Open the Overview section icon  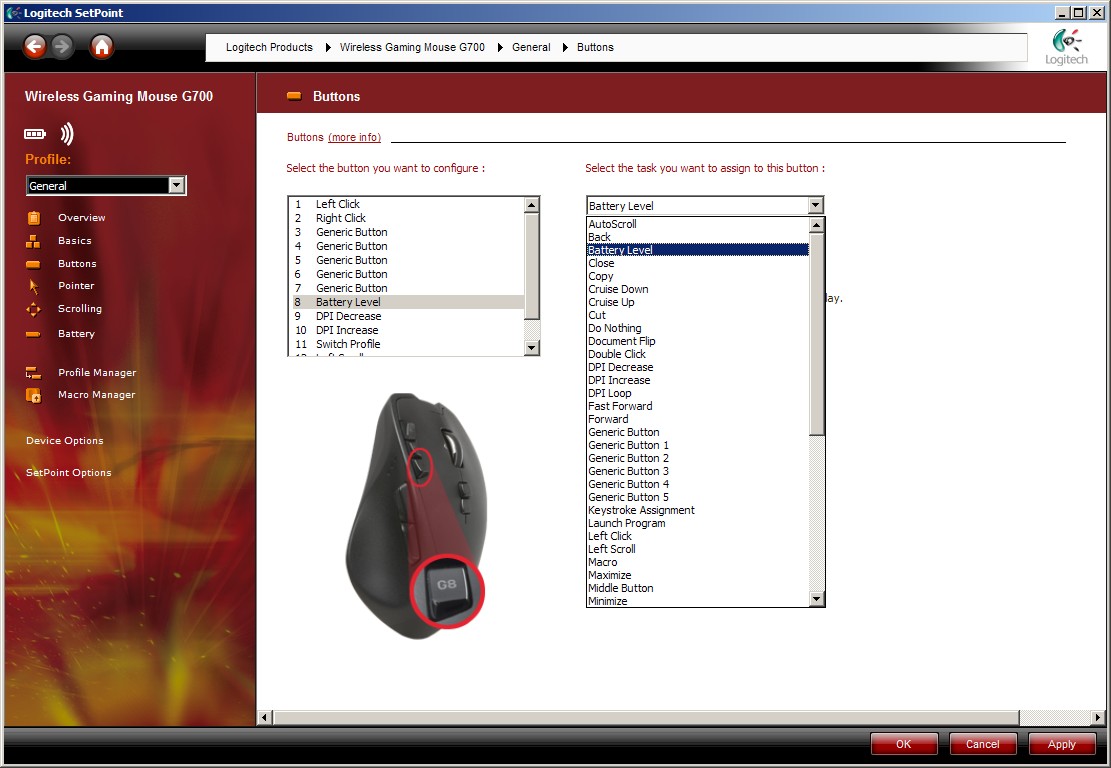[x=34, y=218]
